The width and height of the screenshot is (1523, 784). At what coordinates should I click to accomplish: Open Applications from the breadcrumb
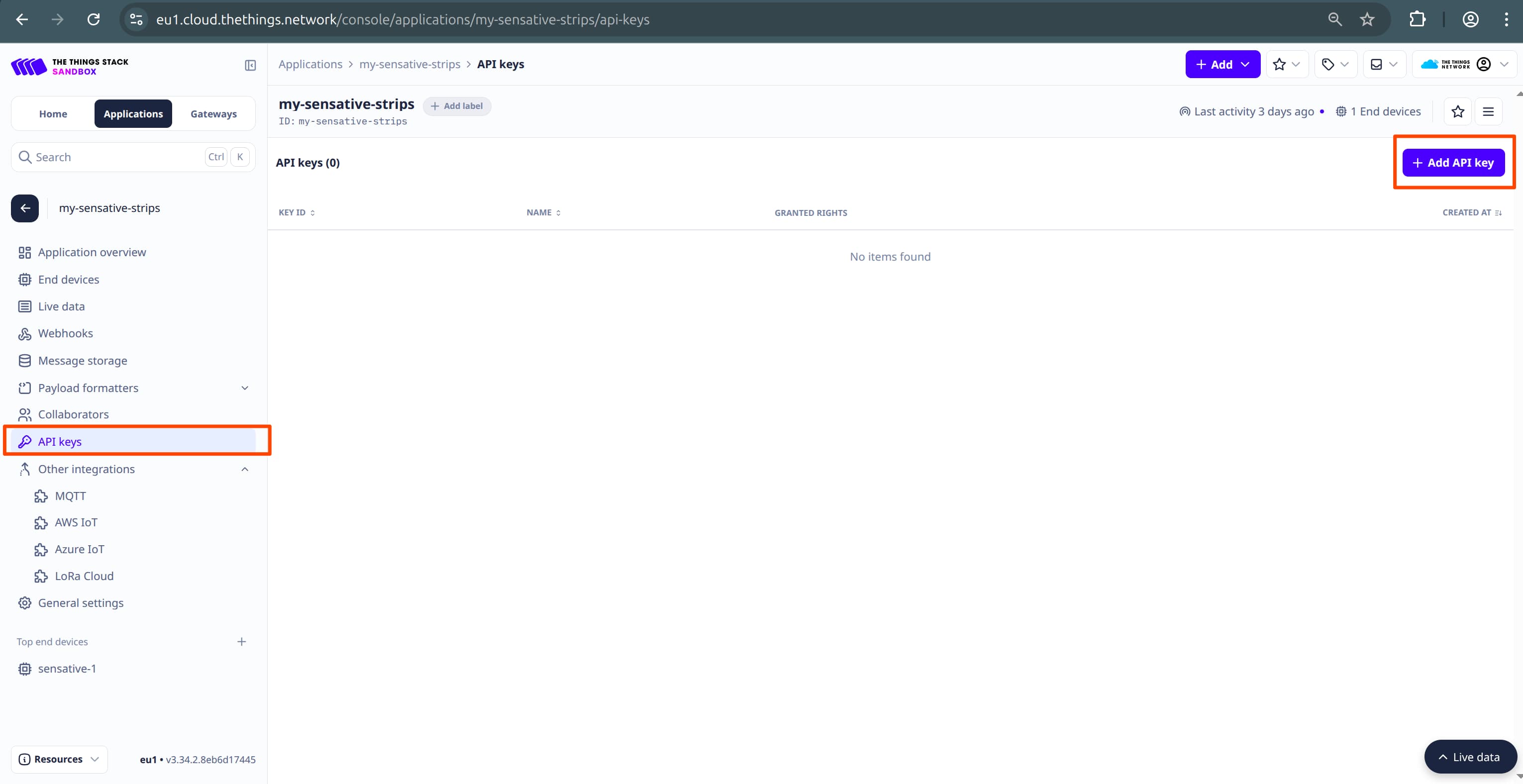tap(310, 64)
